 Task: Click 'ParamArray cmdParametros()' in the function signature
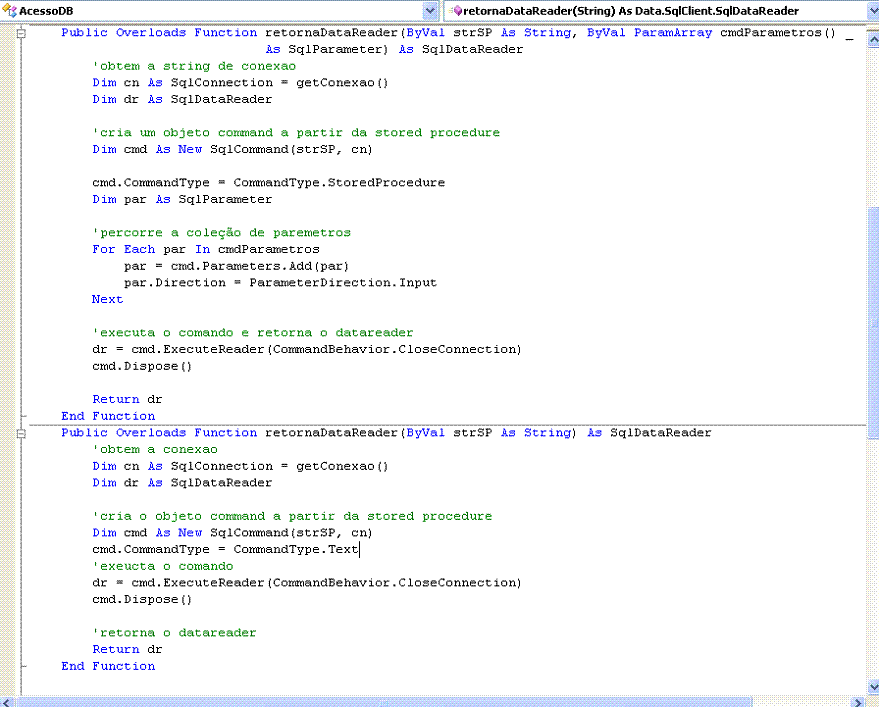[734, 33]
